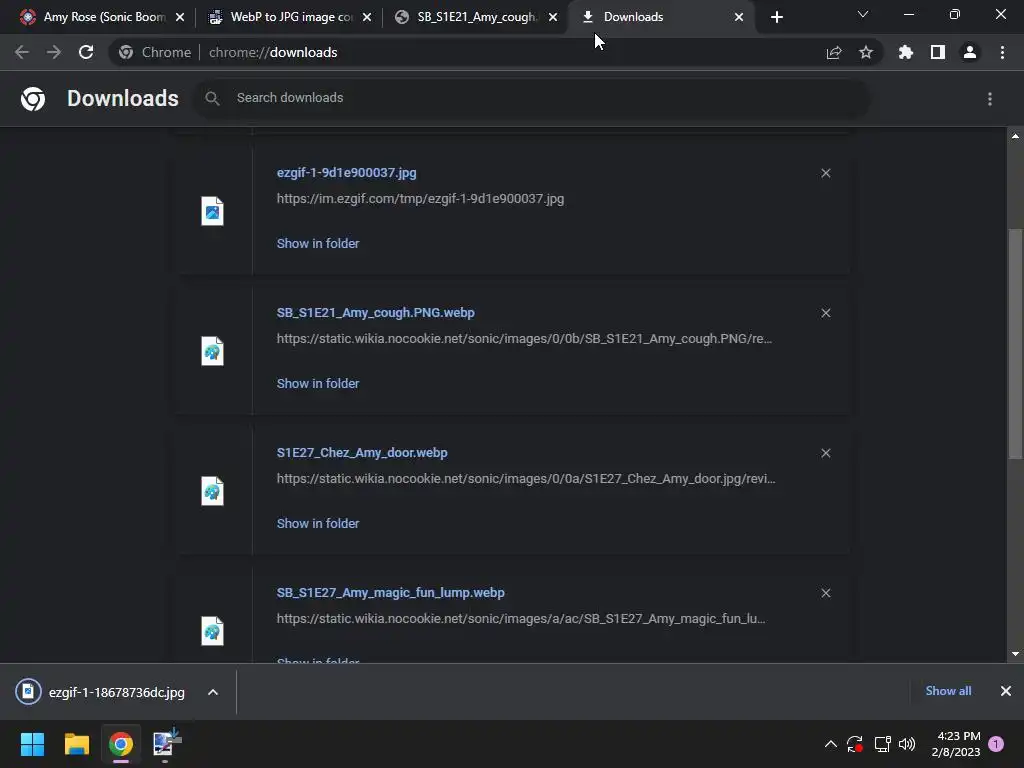Click the S1E27_Chez_Amy_door source URL
This screenshot has width=1024, height=768.
tap(526, 479)
